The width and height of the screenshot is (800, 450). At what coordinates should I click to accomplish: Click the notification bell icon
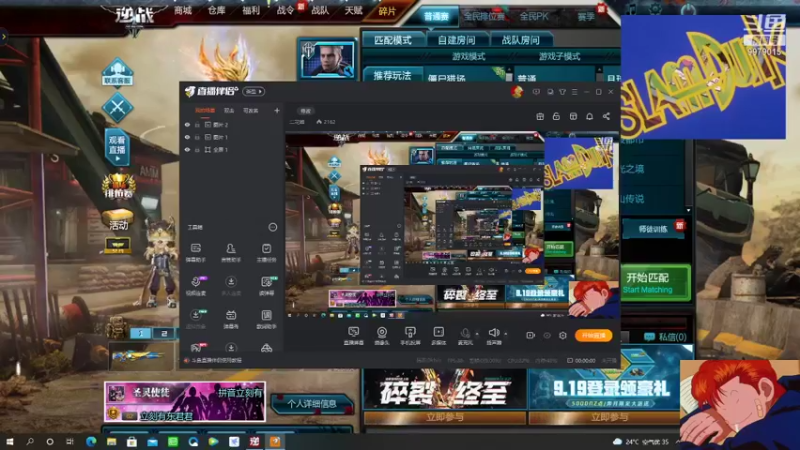pyautogui.click(x=589, y=116)
